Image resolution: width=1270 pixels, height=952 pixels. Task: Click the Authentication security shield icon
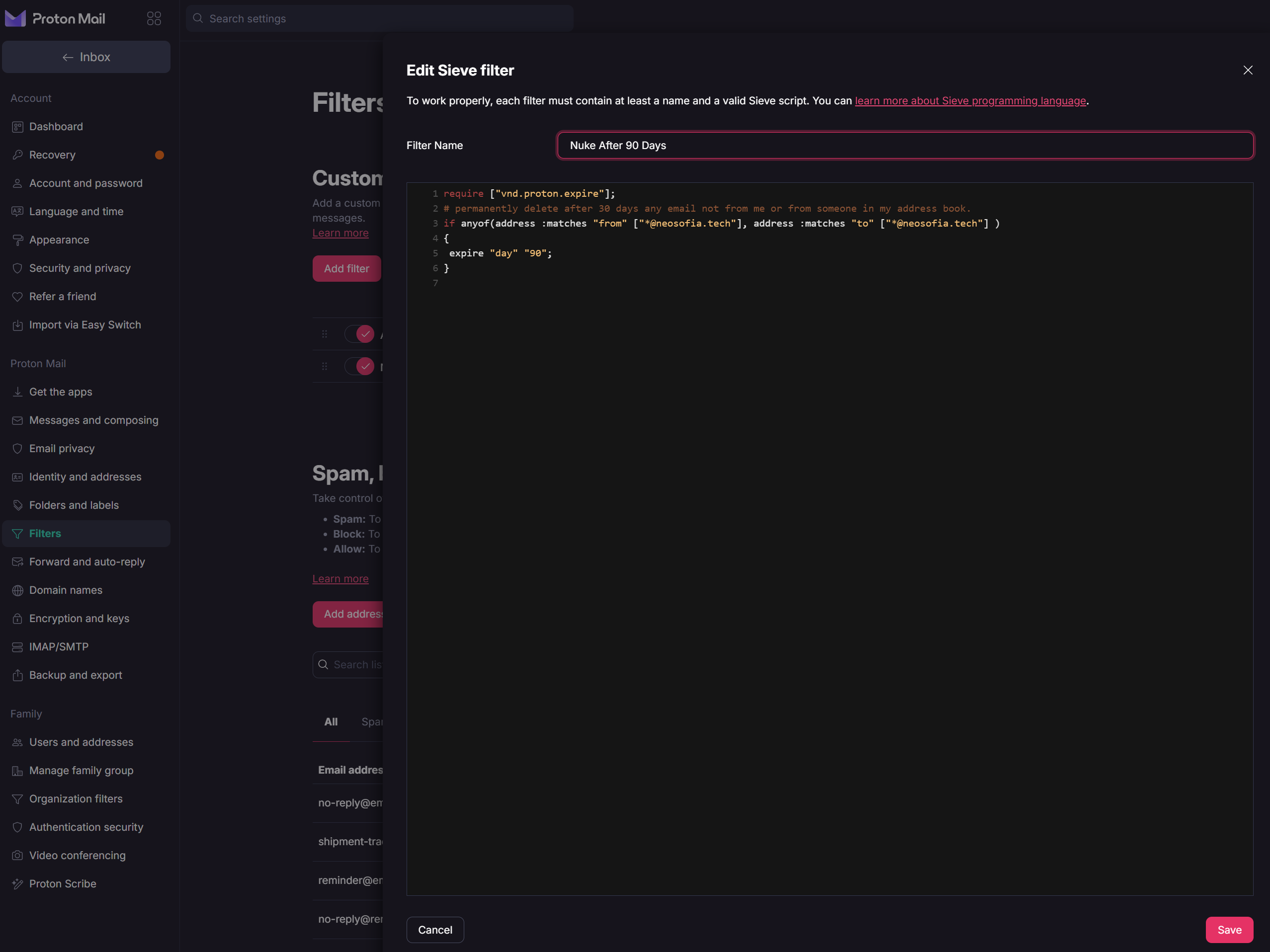coord(18,827)
